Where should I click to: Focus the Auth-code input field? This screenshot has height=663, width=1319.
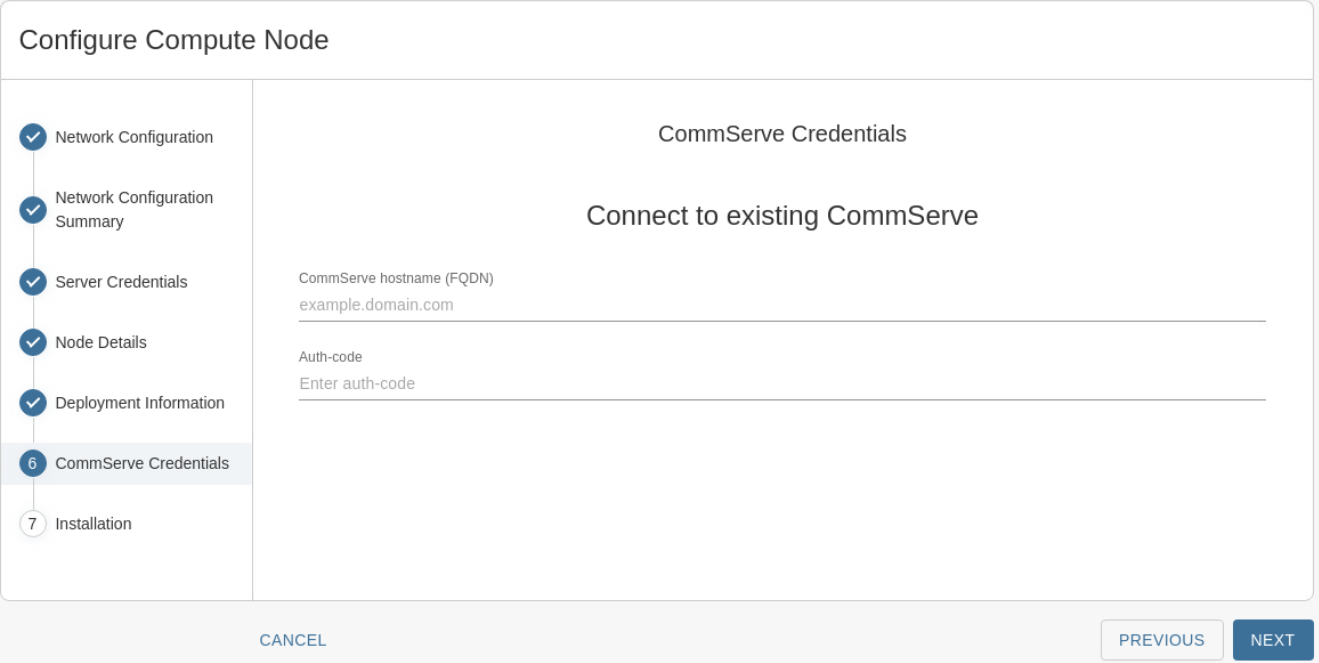pos(782,383)
